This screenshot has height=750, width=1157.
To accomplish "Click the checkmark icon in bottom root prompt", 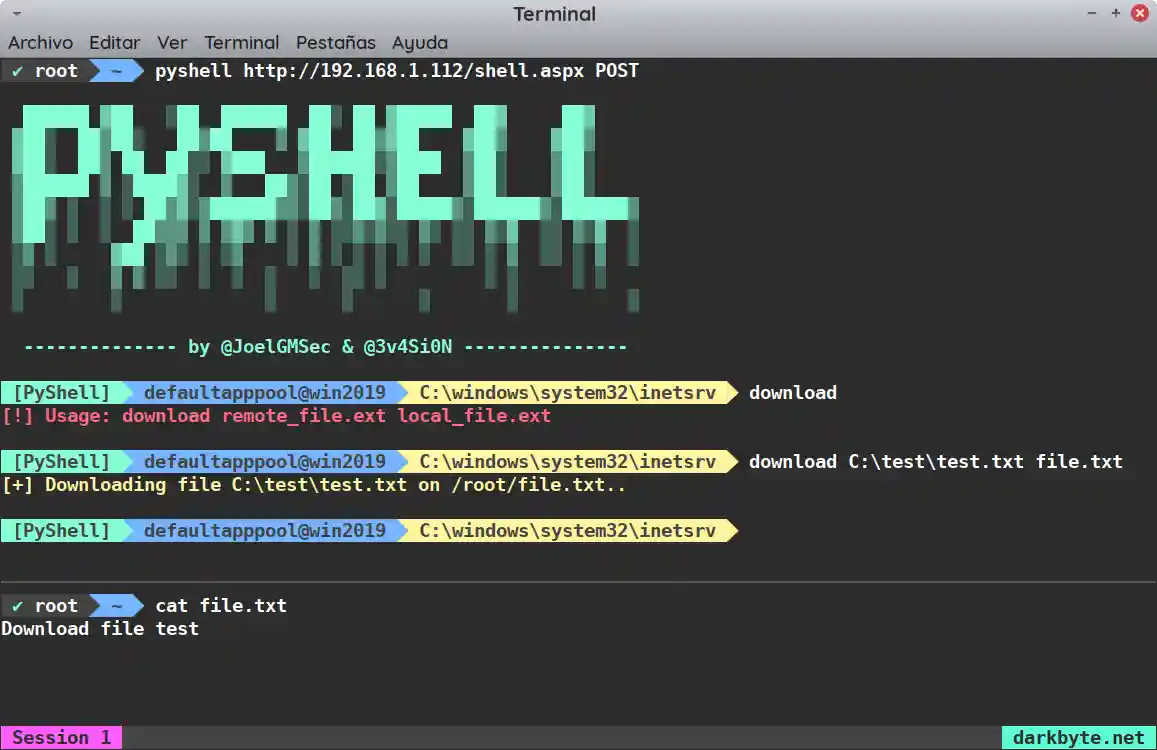I will (18, 606).
